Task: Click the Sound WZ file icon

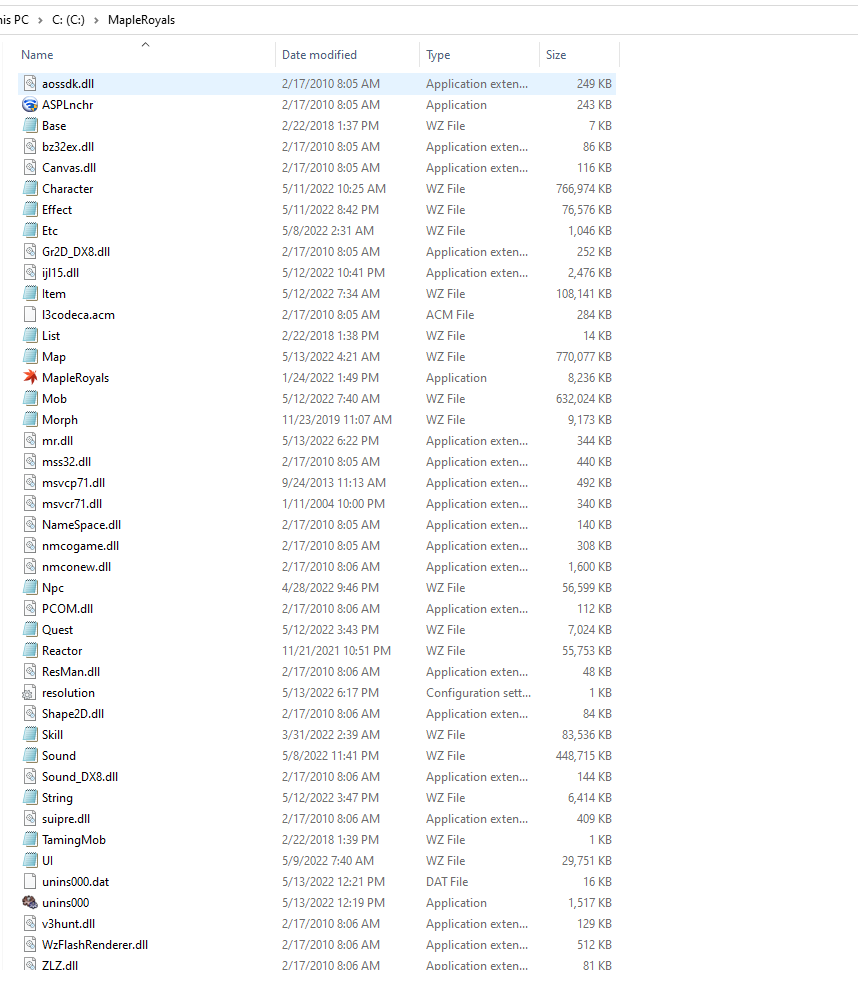Action: [30, 755]
